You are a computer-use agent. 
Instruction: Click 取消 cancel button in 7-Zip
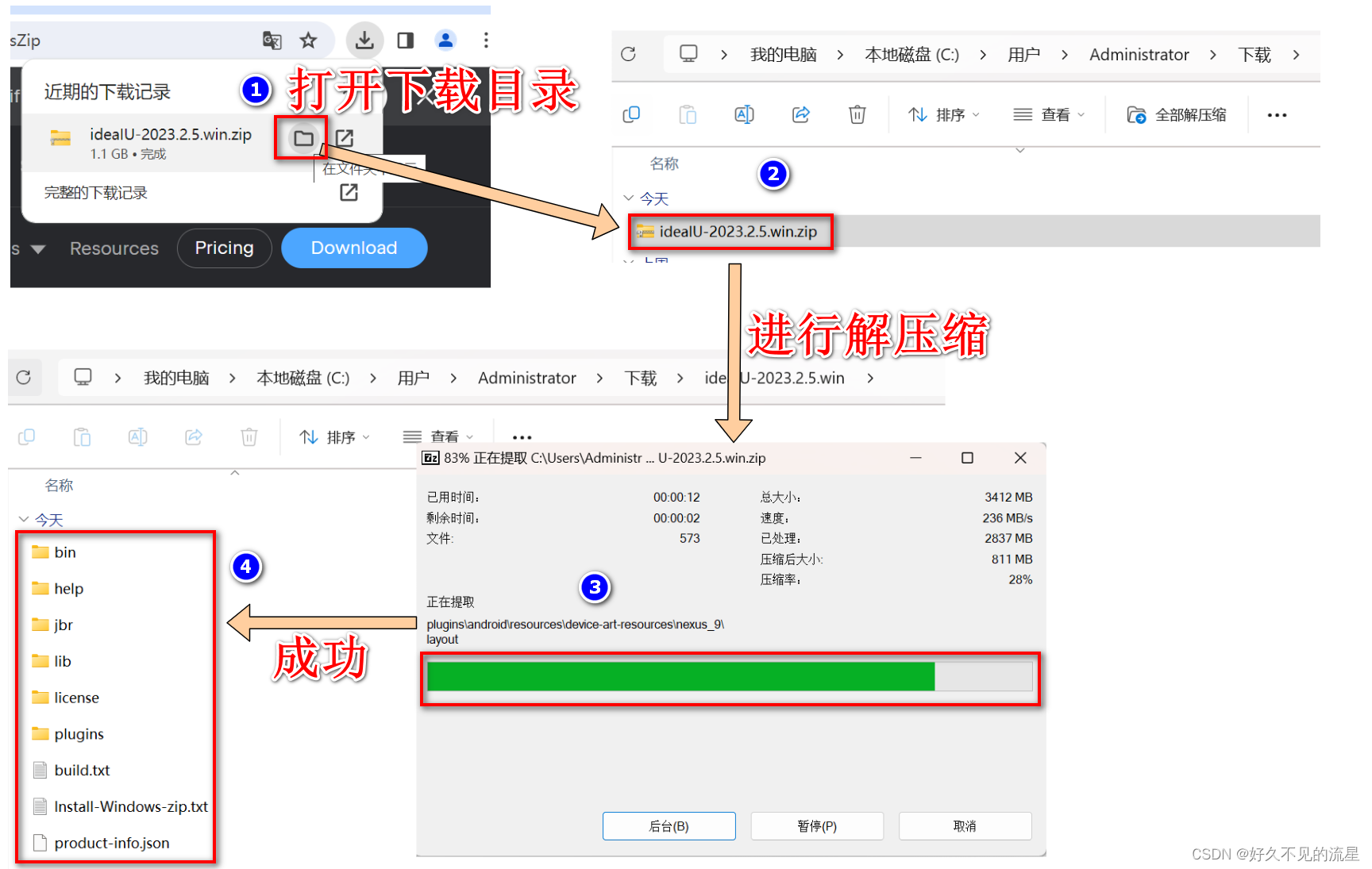(x=965, y=826)
